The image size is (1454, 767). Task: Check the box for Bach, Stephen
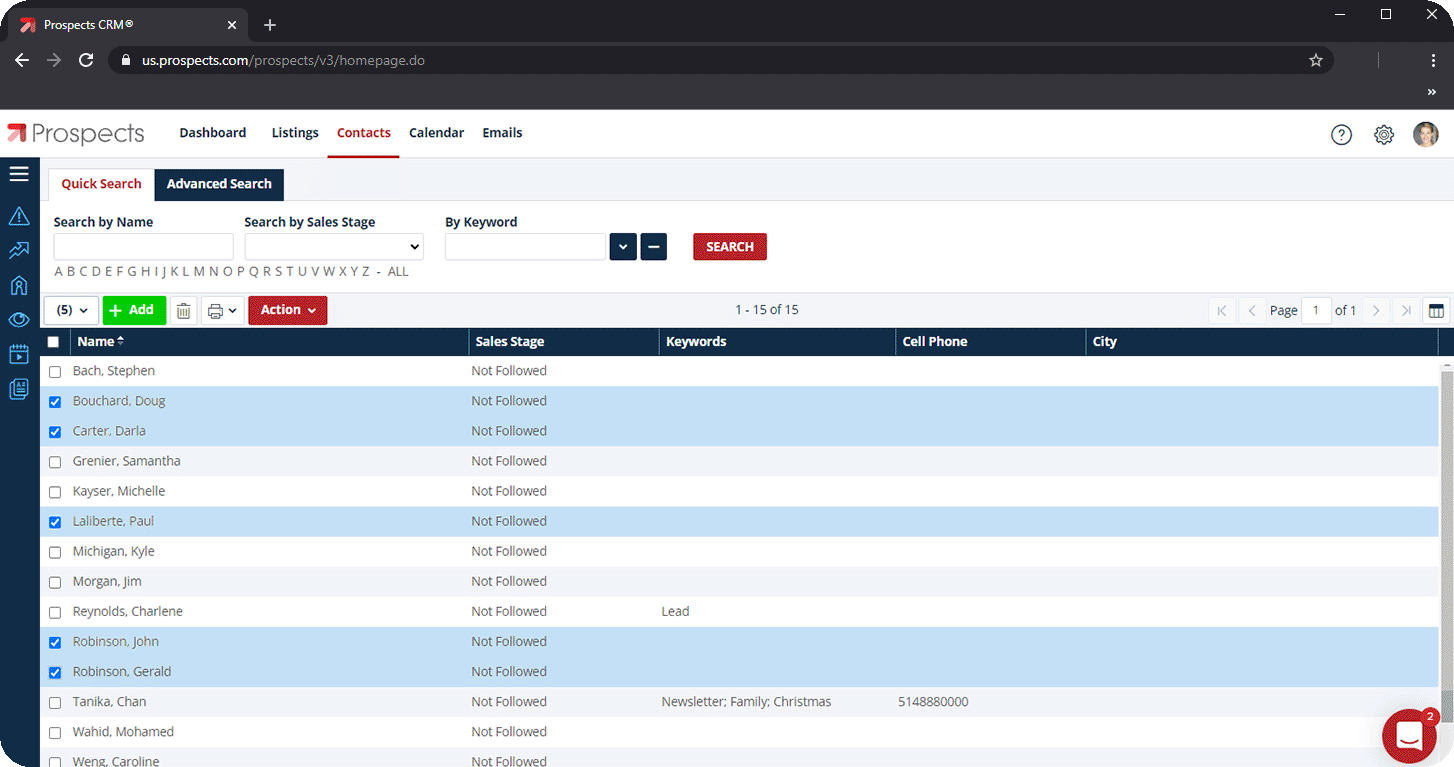point(55,372)
